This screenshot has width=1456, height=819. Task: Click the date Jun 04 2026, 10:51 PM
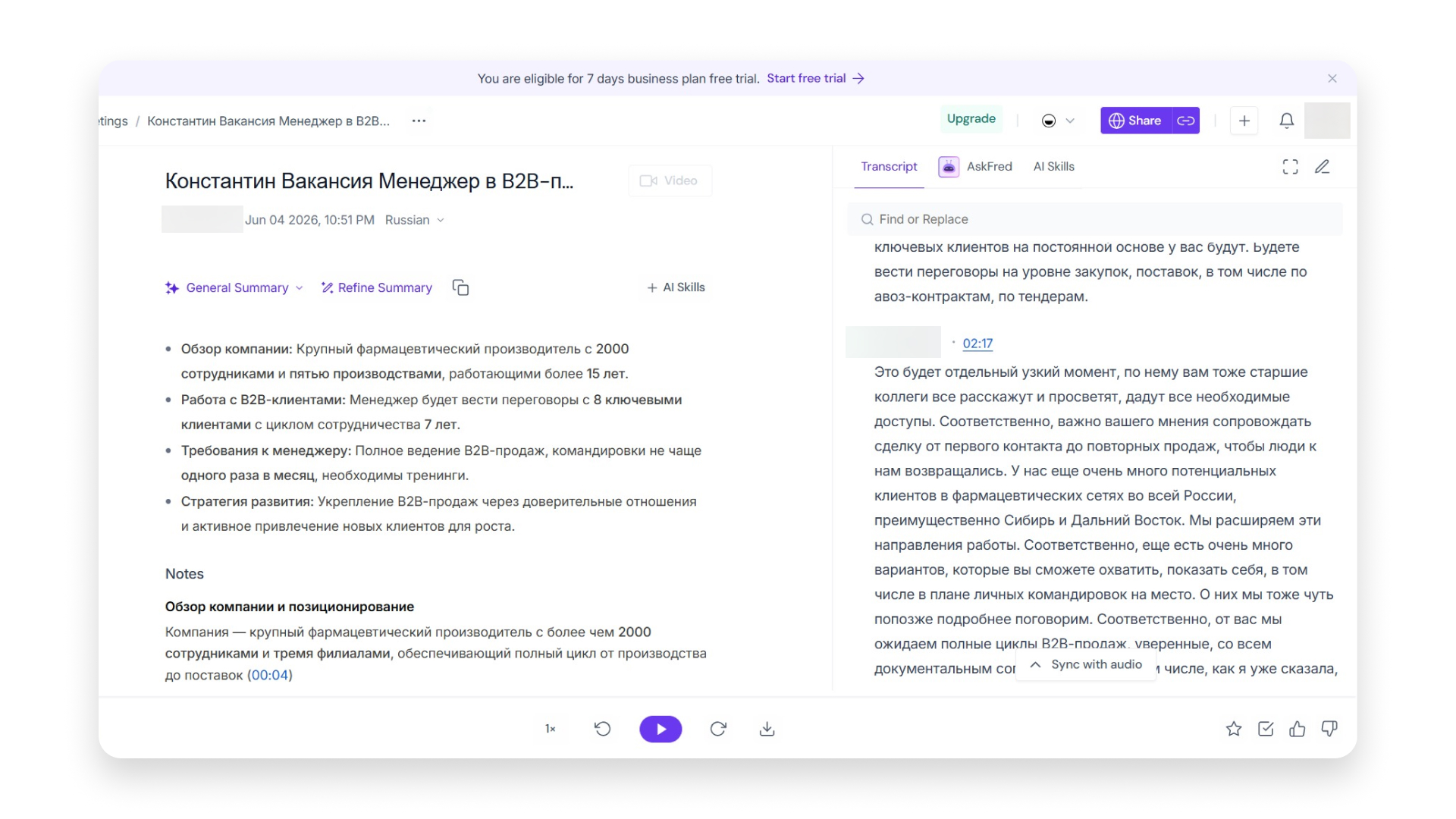point(309,220)
